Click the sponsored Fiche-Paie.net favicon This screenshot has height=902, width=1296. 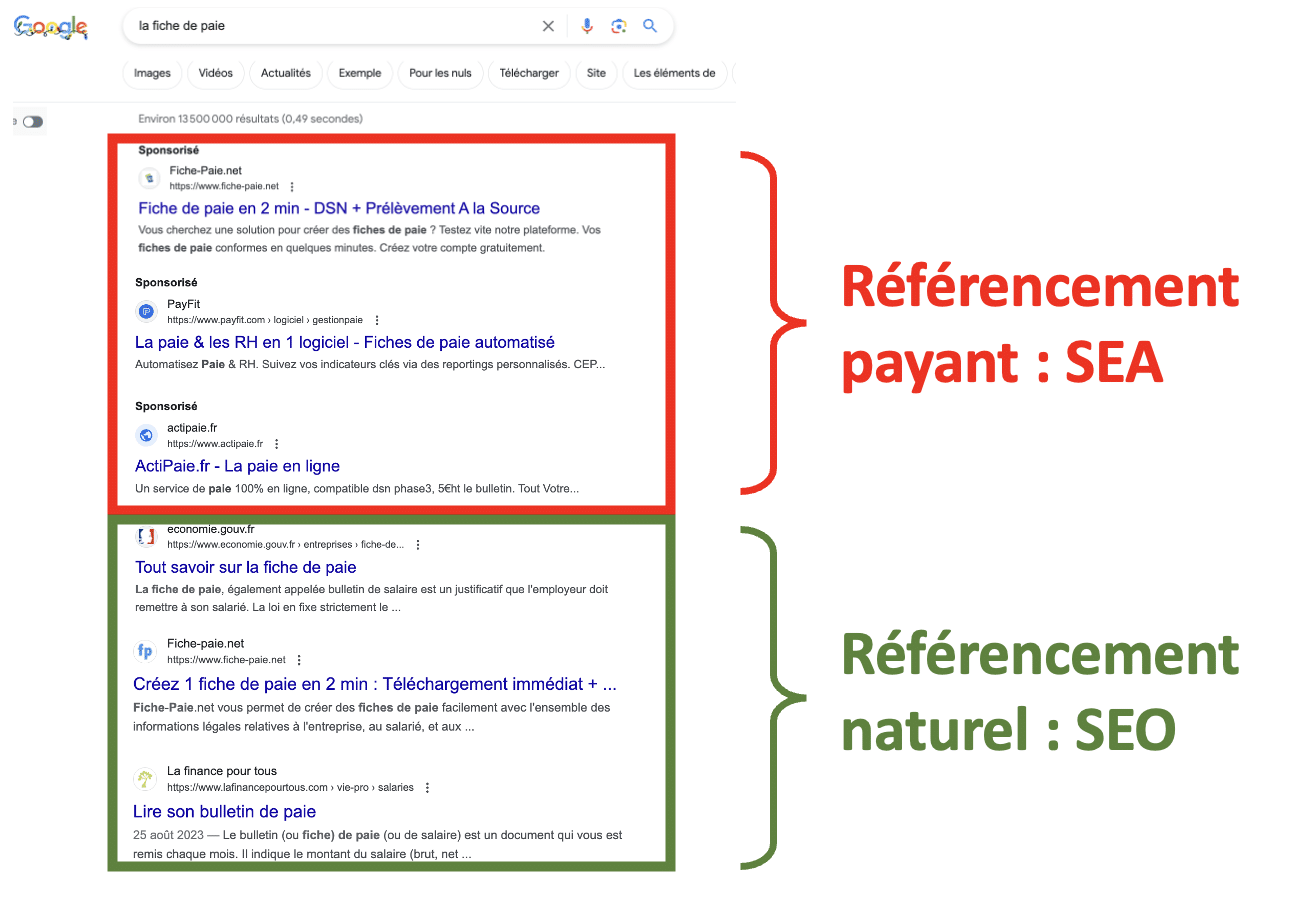coord(149,178)
